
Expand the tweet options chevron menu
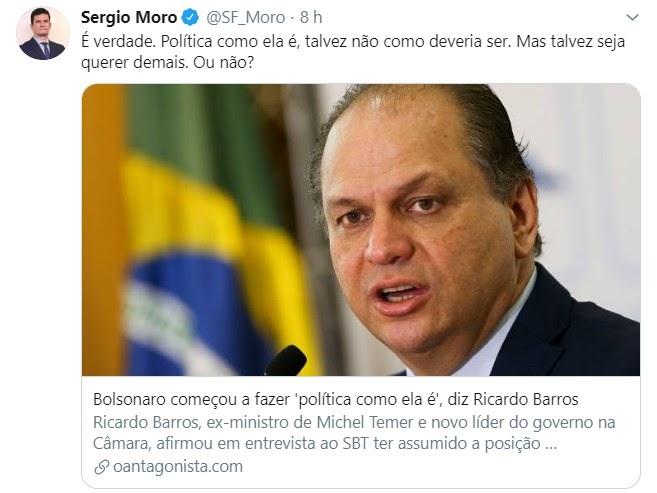click(632, 18)
